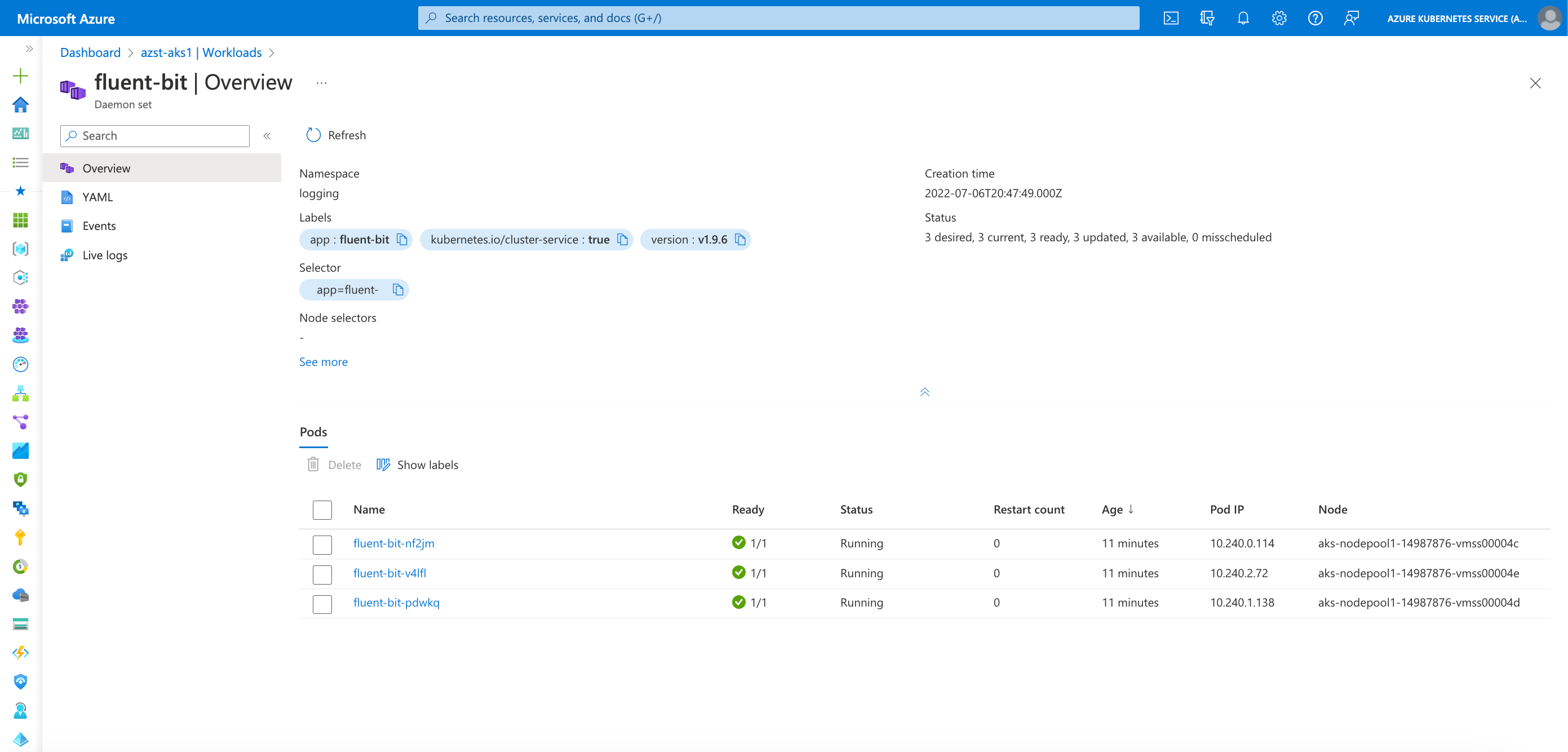Image resolution: width=1568 pixels, height=752 pixels.
Task: Open the help question mark menu
Action: pos(1315,17)
